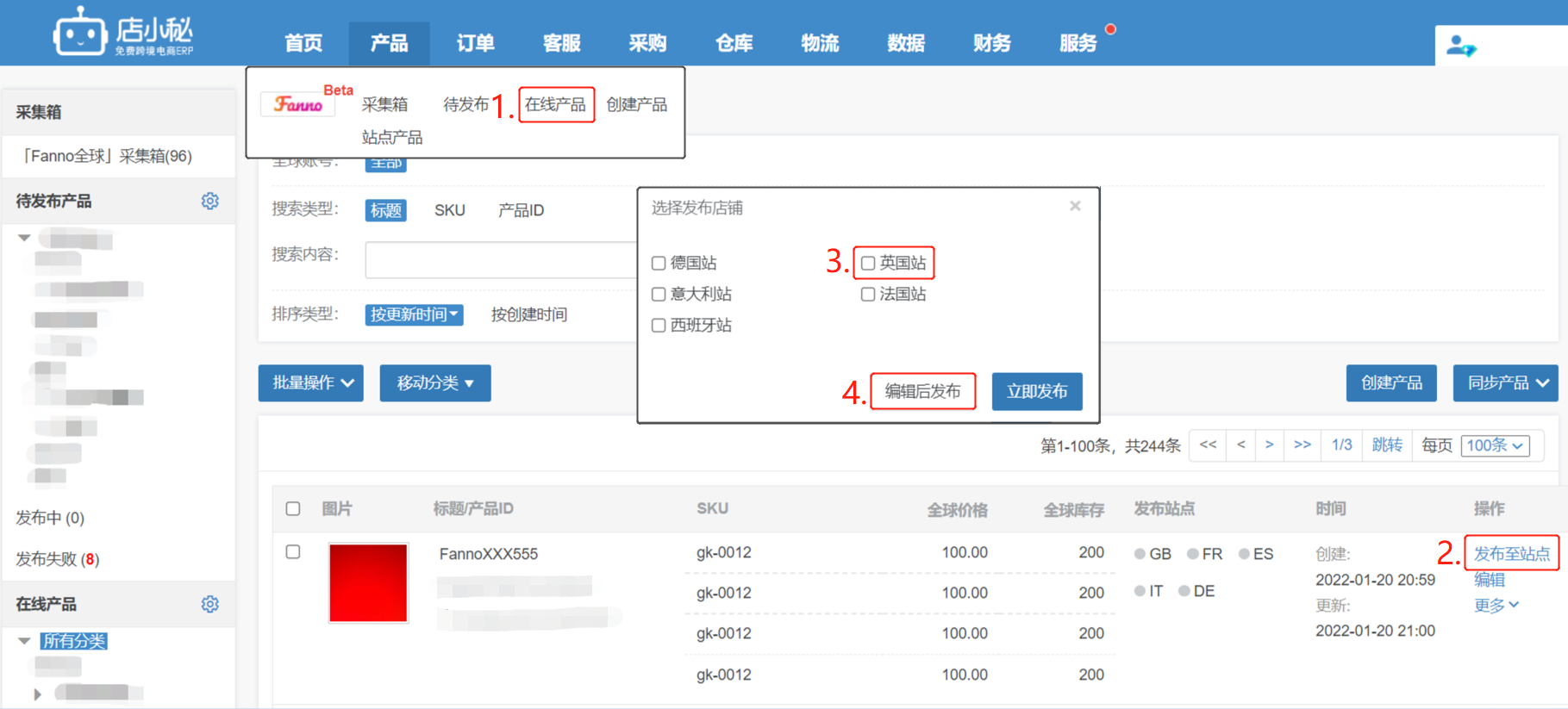
Task: Open the 仓库 menu
Action: coord(734,43)
